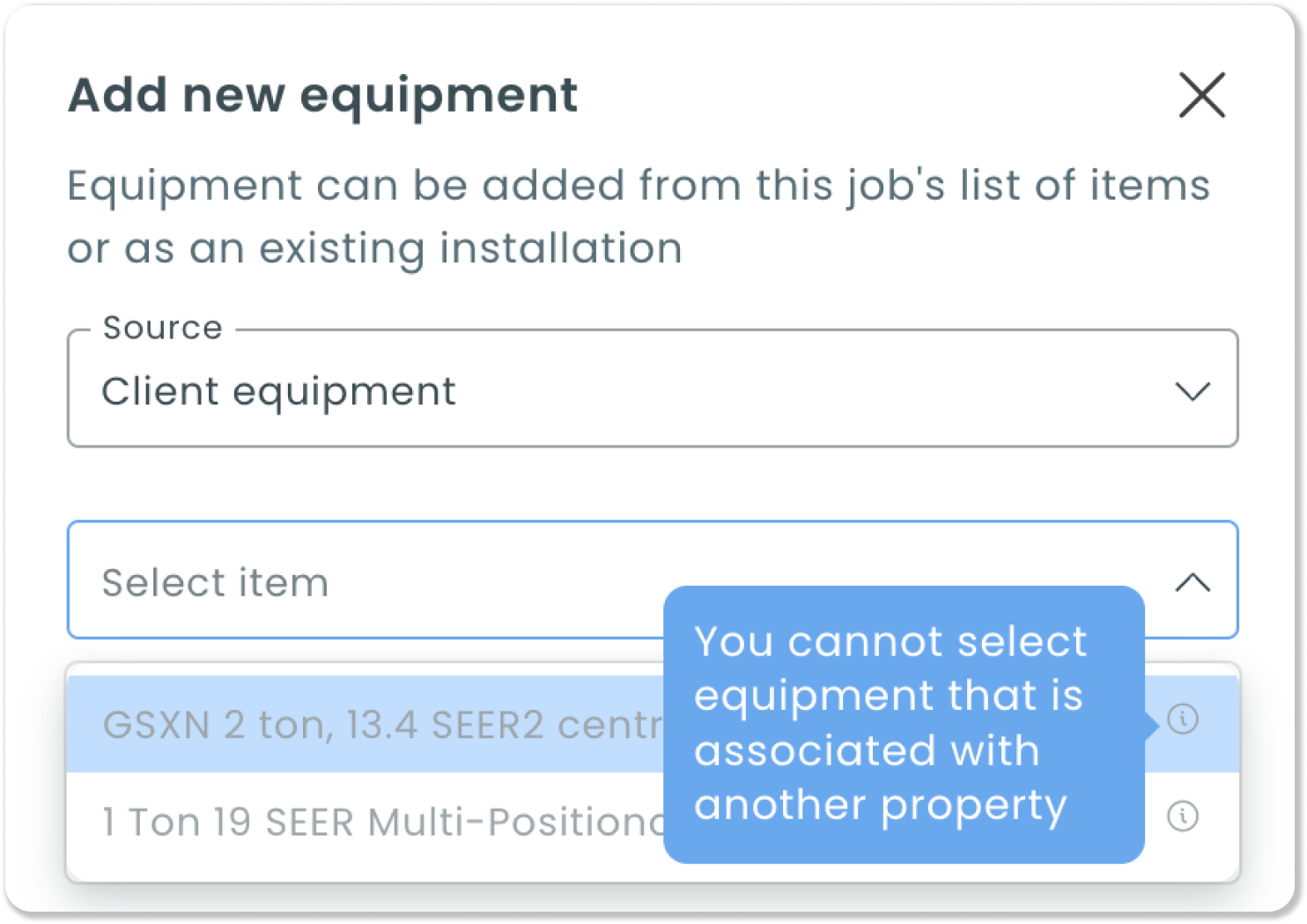The width and height of the screenshot is (1307, 924).
Task: Click 'You cannot select' line in tooltip
Action: (x=890, y=641)
